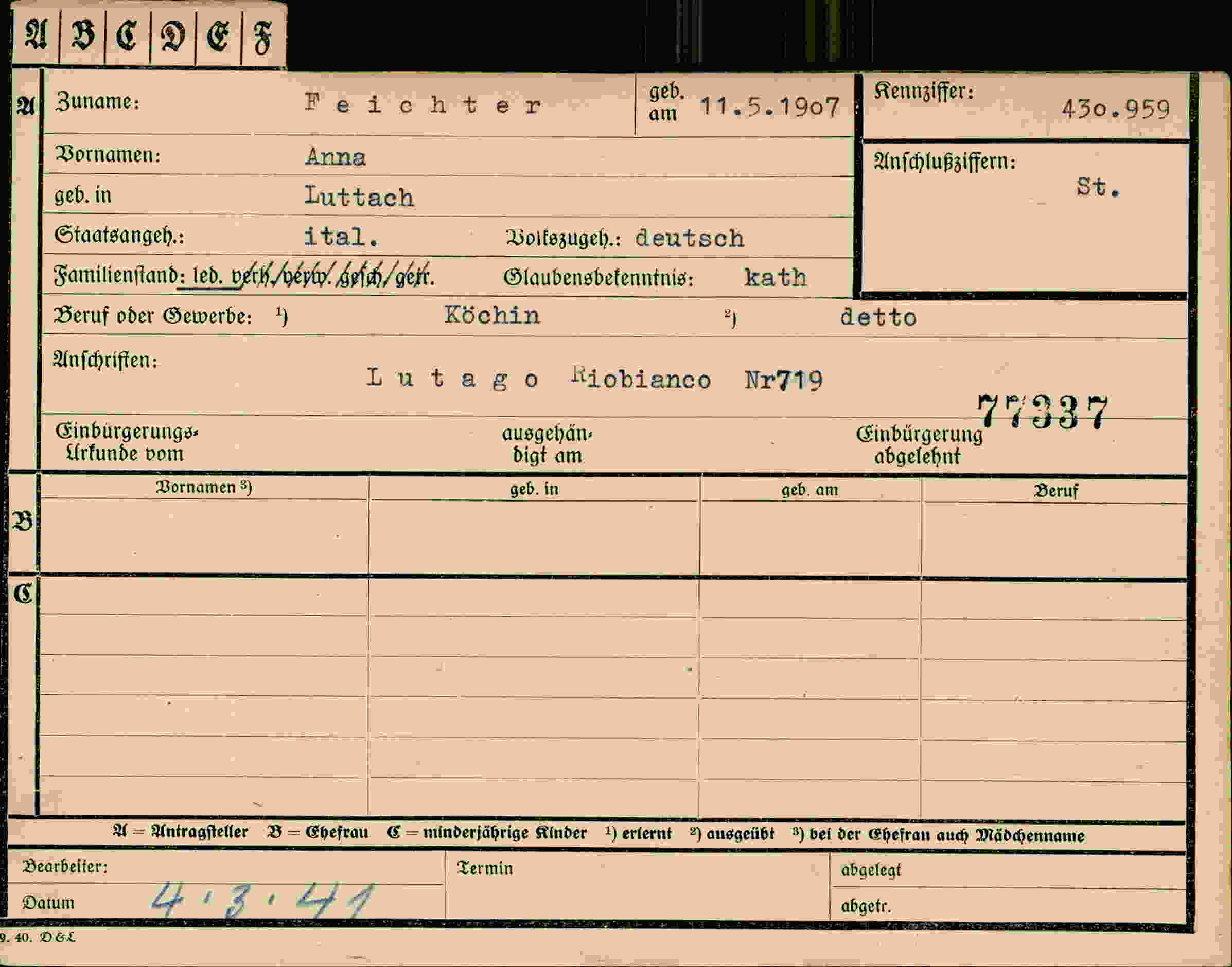Click the index tab letter C
Viewport: 1232px width, 967px height.
pos(127,36)
